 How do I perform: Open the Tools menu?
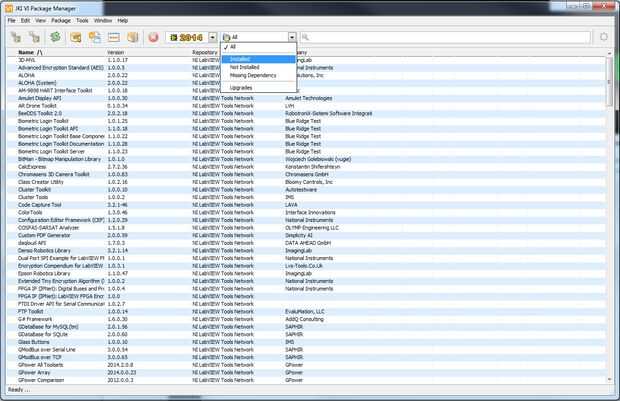click(82, 21)
